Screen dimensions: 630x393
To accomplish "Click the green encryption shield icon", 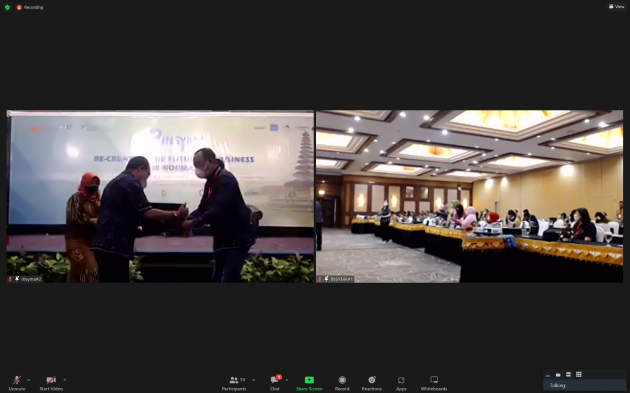I will point(7,7).
